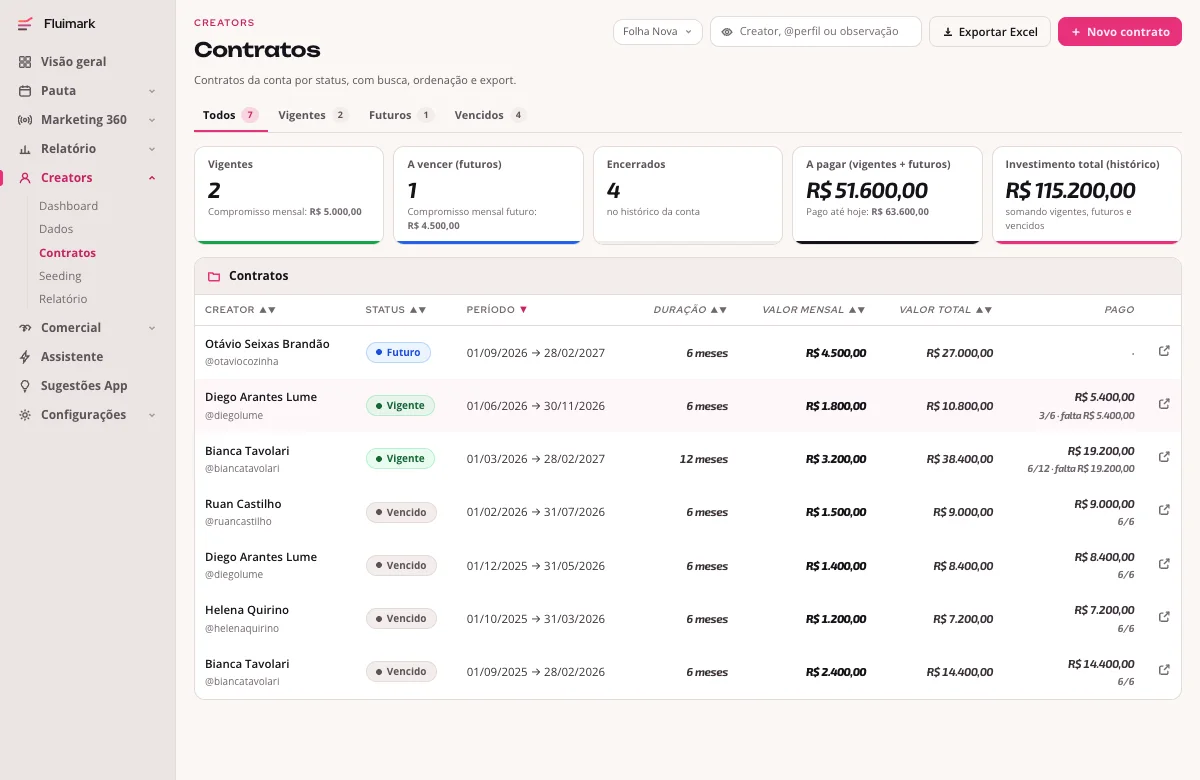This screenshot has height=780, width=1200.
Task: Open Relatório submenu under Creators
Action: (63, 299)
